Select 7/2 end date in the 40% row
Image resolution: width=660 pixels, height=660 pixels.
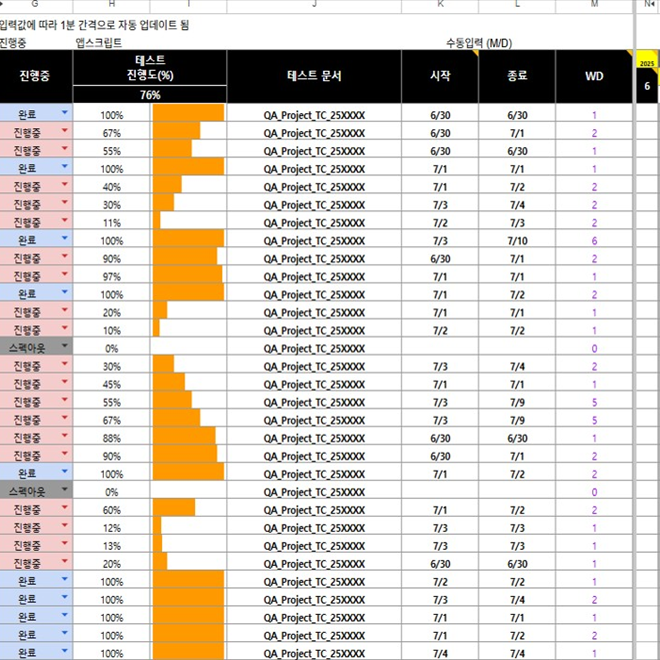pos(517,187)
